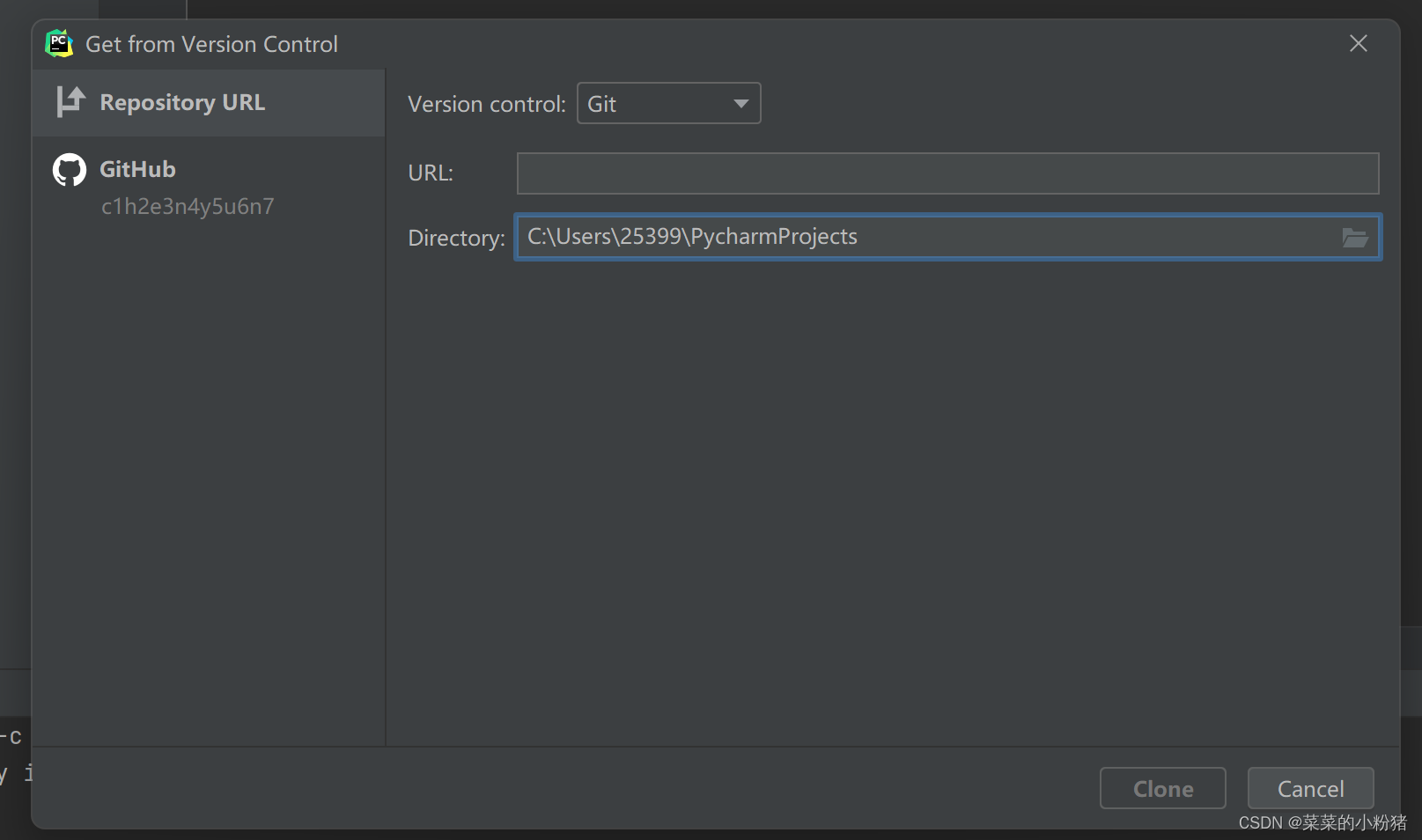Click the Clone button
The width and height of the screenshot is (1422, 840).
[1162, 788]
